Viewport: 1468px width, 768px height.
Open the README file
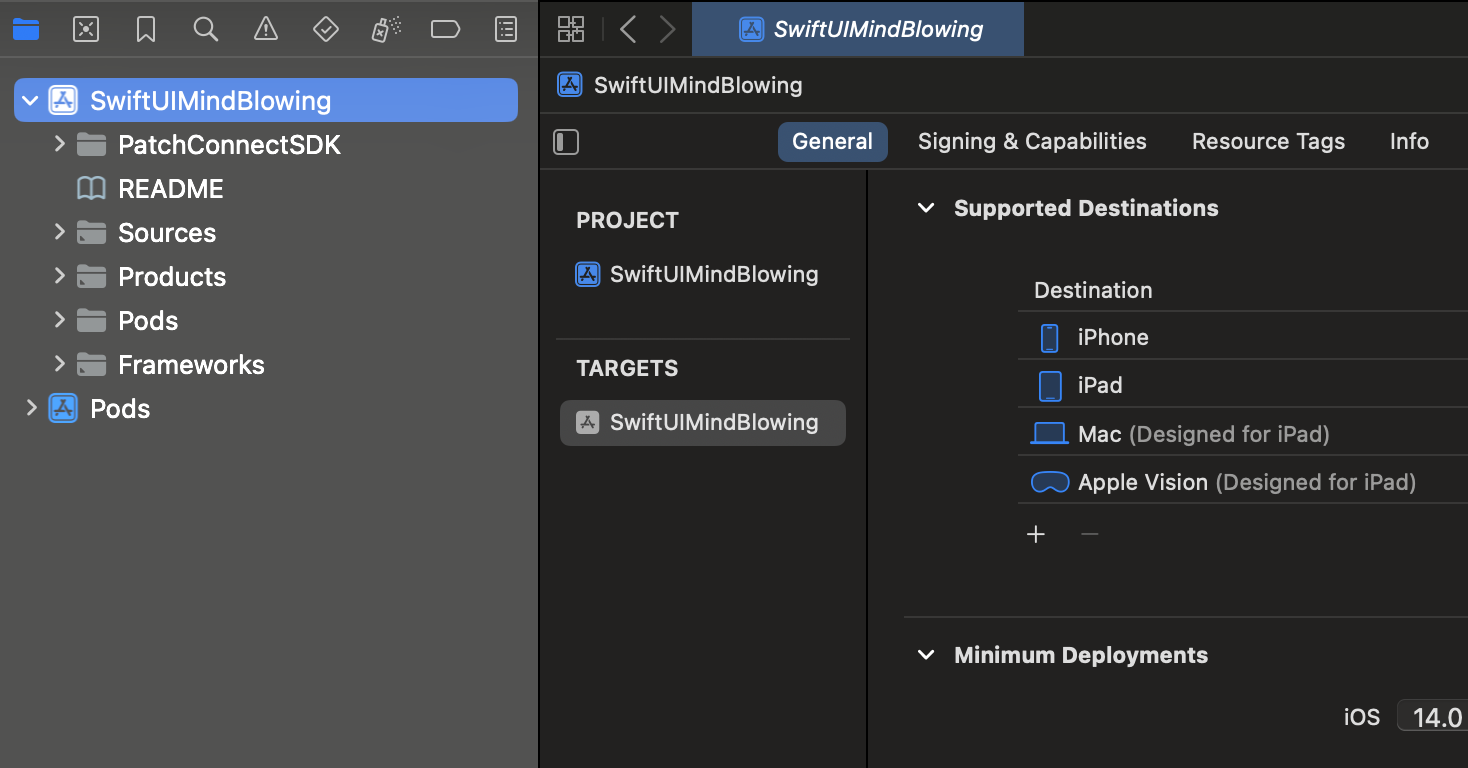pos(170,189)
